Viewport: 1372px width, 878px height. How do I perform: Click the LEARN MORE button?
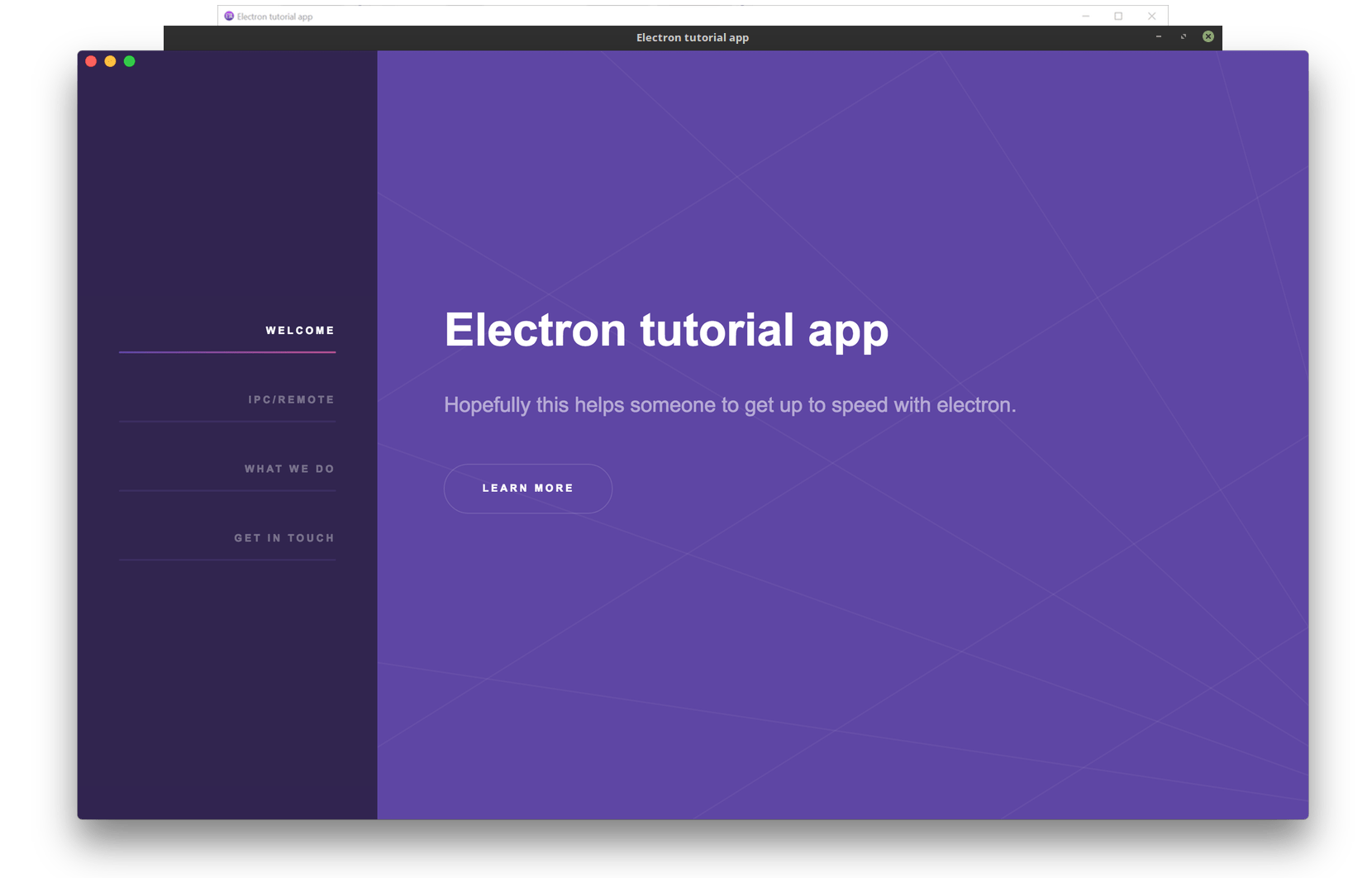tap(527, 488)
